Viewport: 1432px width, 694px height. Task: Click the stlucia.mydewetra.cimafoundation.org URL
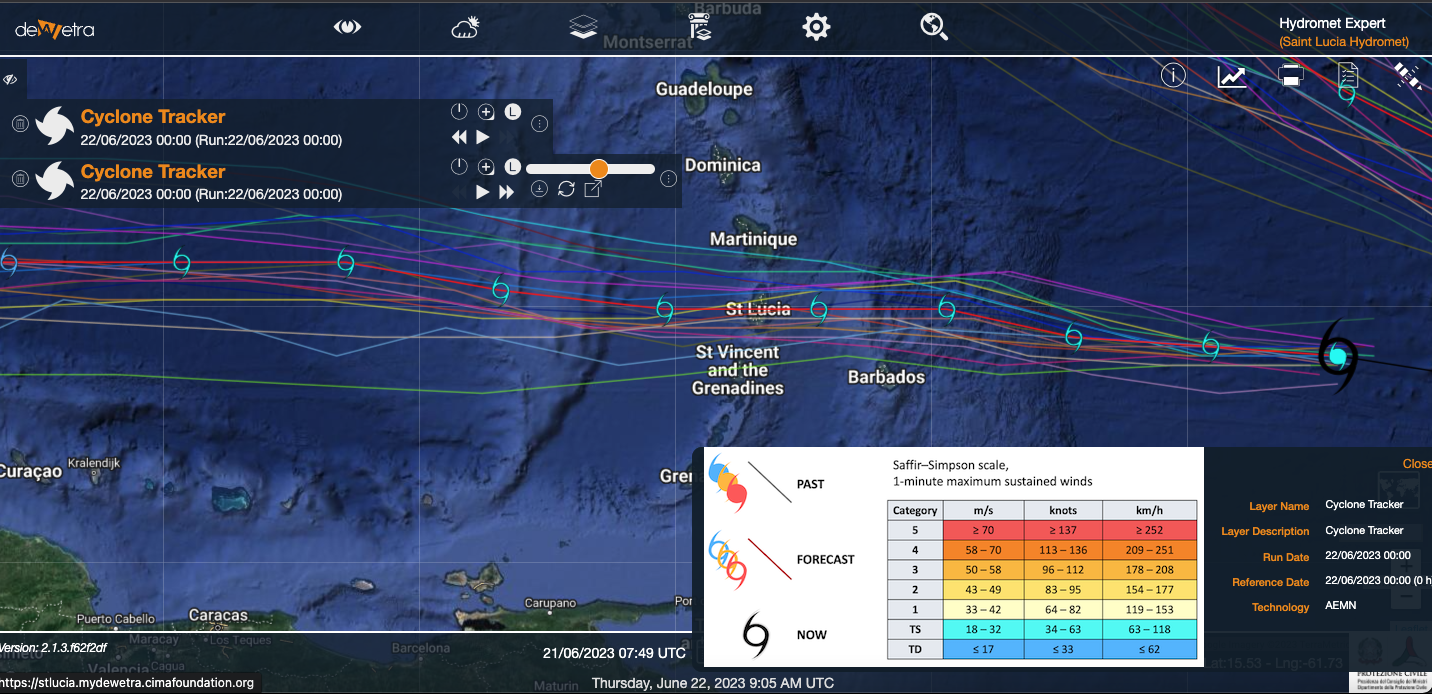click(126, 684)
